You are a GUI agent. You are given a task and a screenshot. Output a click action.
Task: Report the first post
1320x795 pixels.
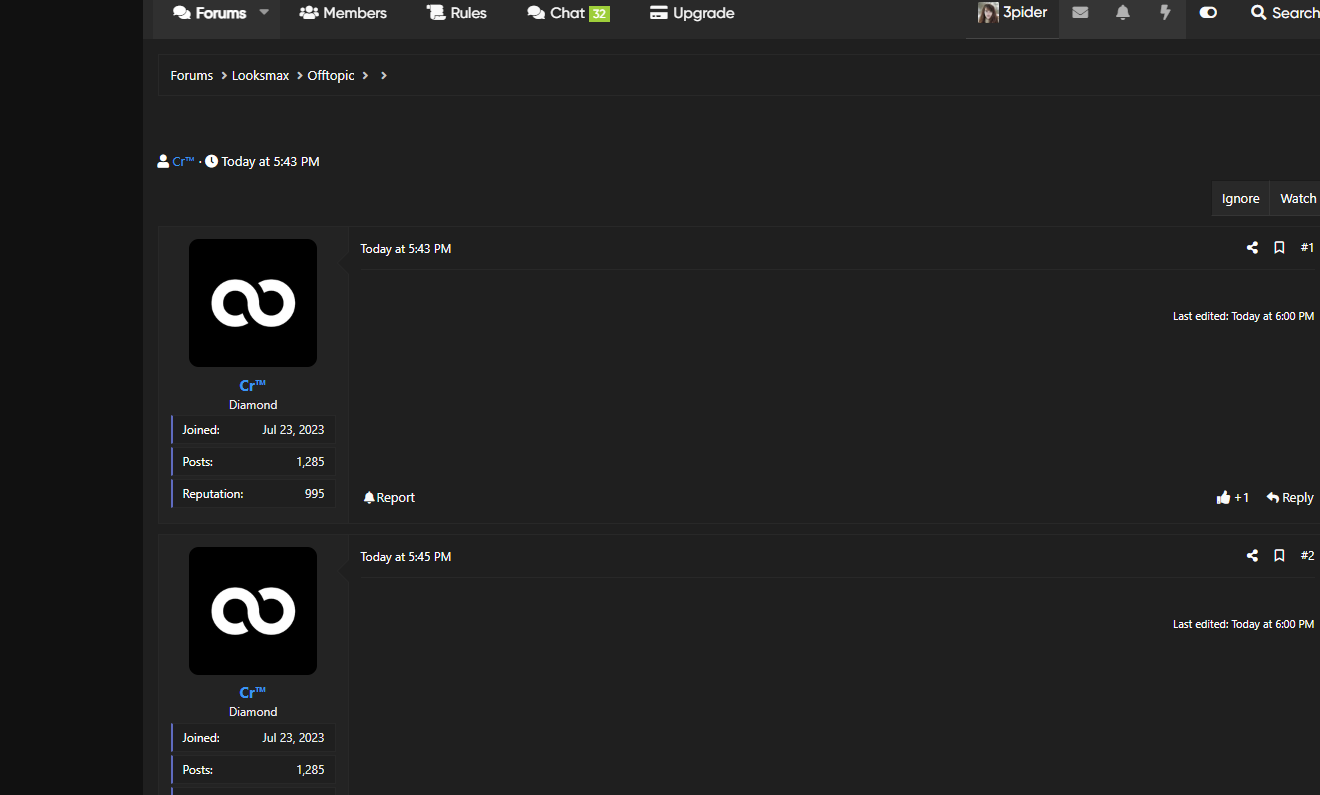coord(389,497)
